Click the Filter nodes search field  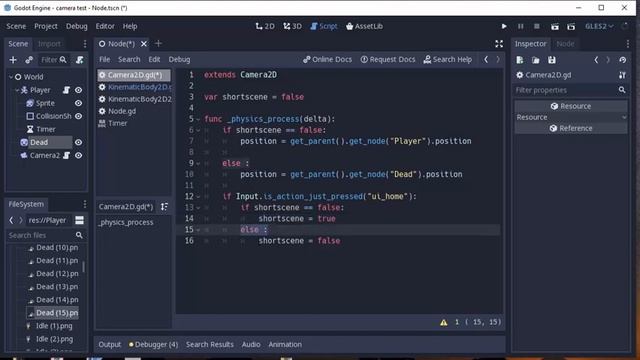(x=53, y=60)
